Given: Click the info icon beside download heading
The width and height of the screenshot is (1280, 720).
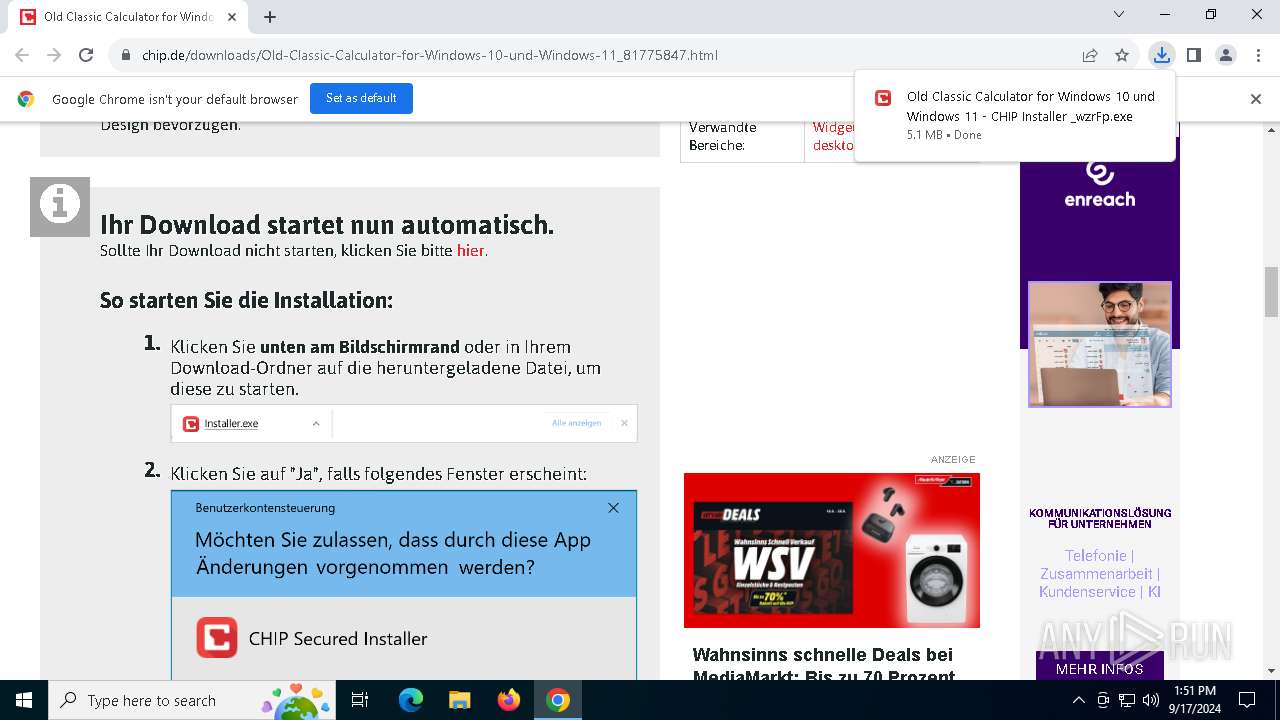Looking at the screenshot, I should 60,207.
